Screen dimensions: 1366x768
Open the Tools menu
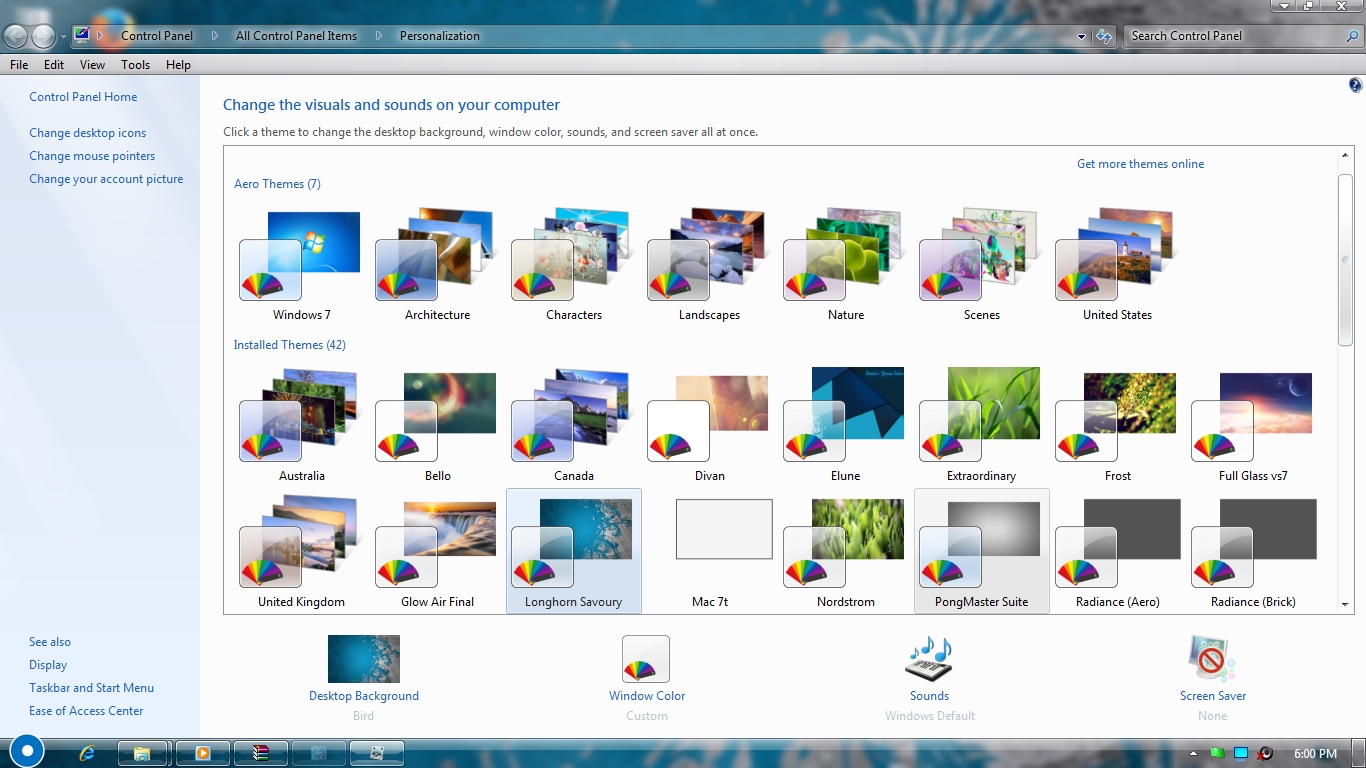point(135,65)
